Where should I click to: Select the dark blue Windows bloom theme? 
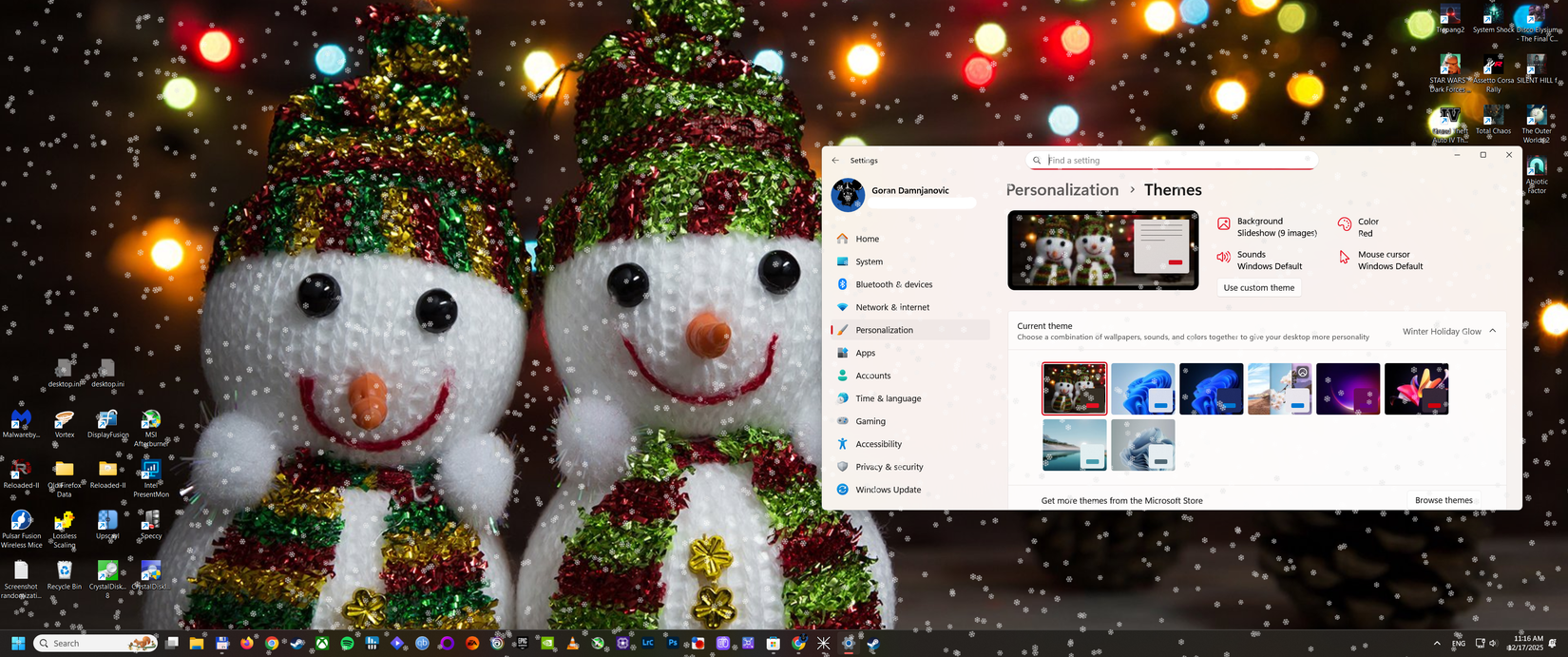click(x=1212, y=389)
